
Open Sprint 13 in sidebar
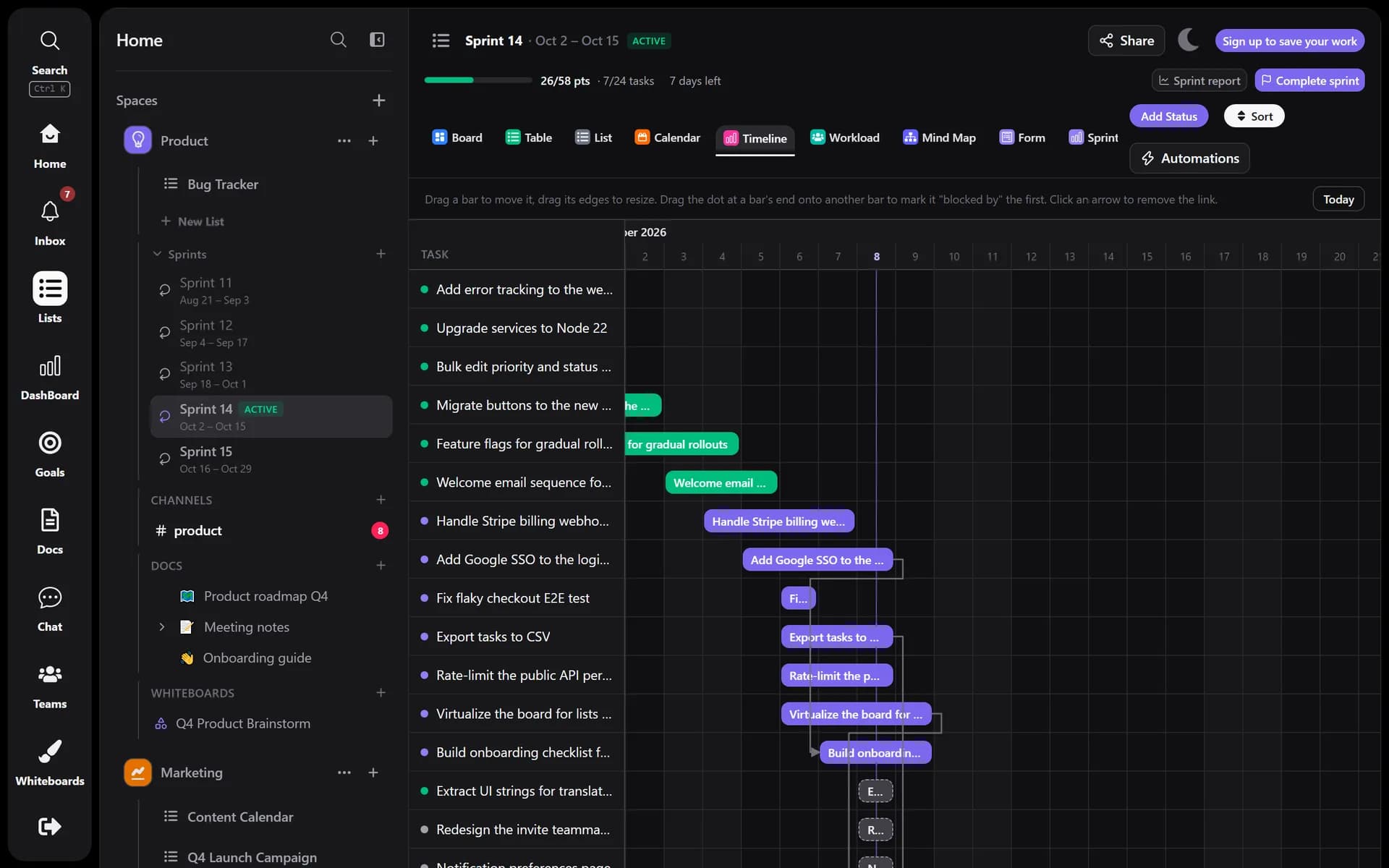tap(271, 374)
